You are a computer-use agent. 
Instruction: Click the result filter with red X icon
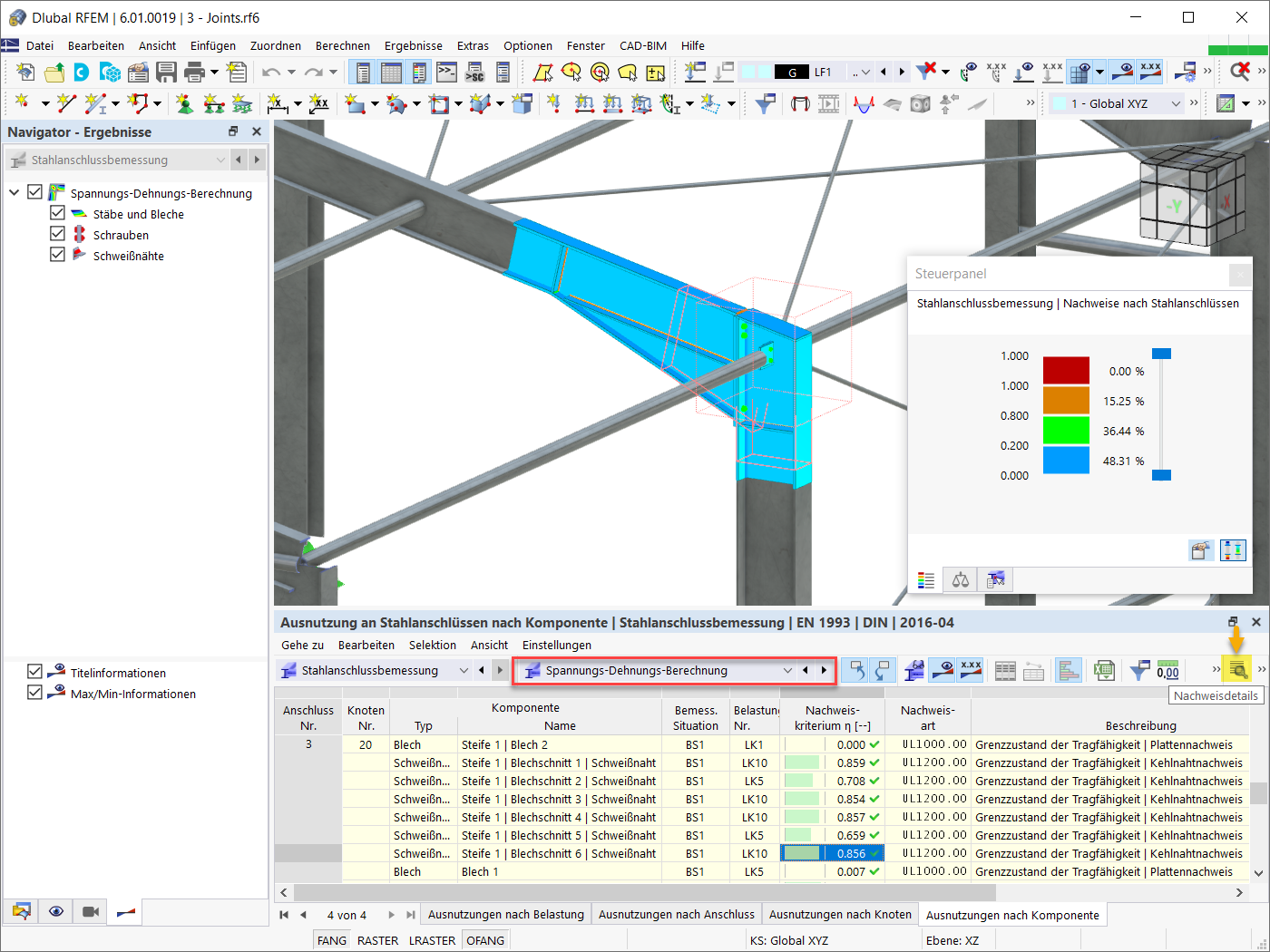(x=926, y=71)
